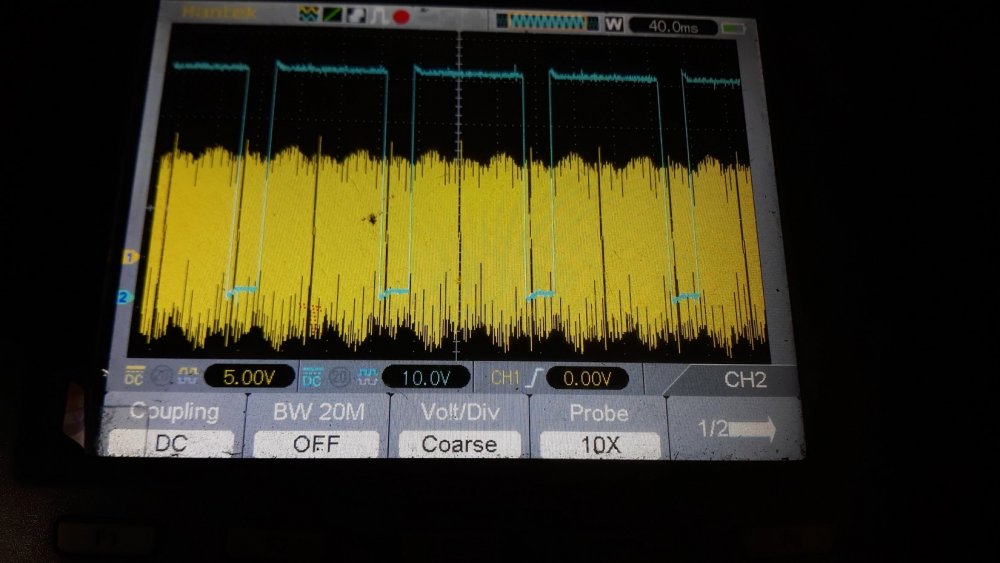1000x563 pixels.
Task: Toggle BW 20M limit from OFF
Action: point(316,443)
